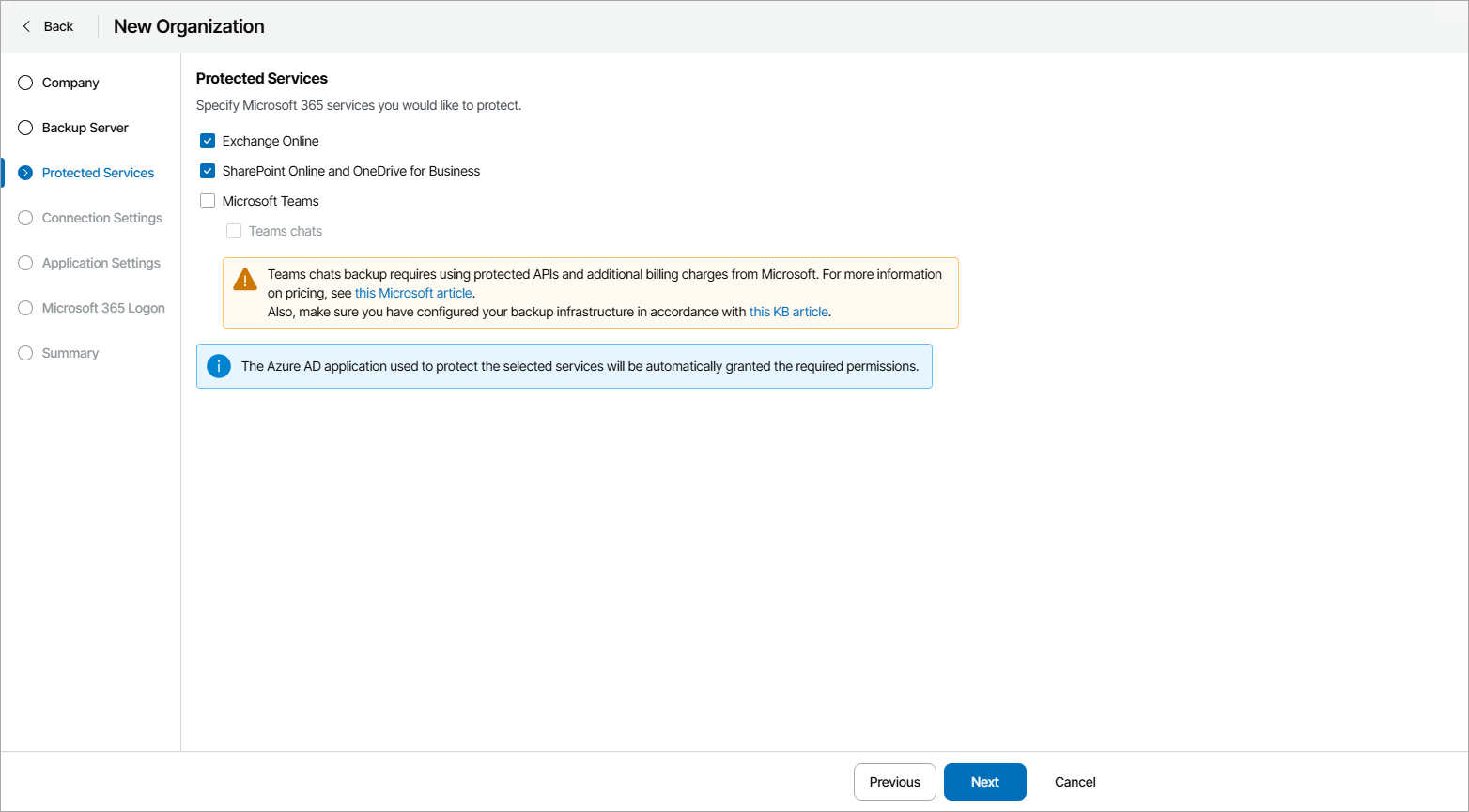Click the Microsoft 365 Logon step circle icon
The width and height of the screenshot is (1469, 812).
point(24,308)
